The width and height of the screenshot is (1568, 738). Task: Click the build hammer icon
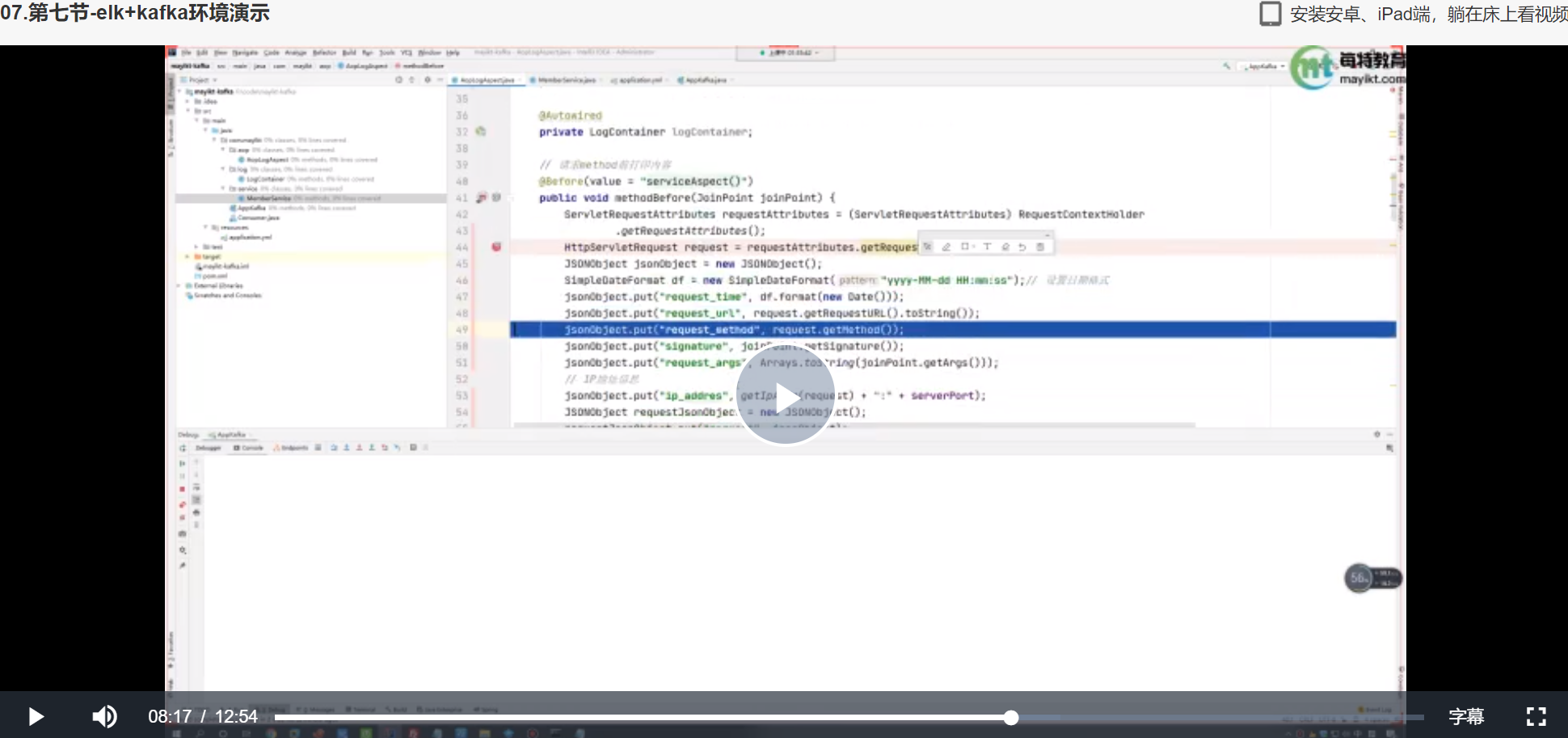pos(1228,66)
